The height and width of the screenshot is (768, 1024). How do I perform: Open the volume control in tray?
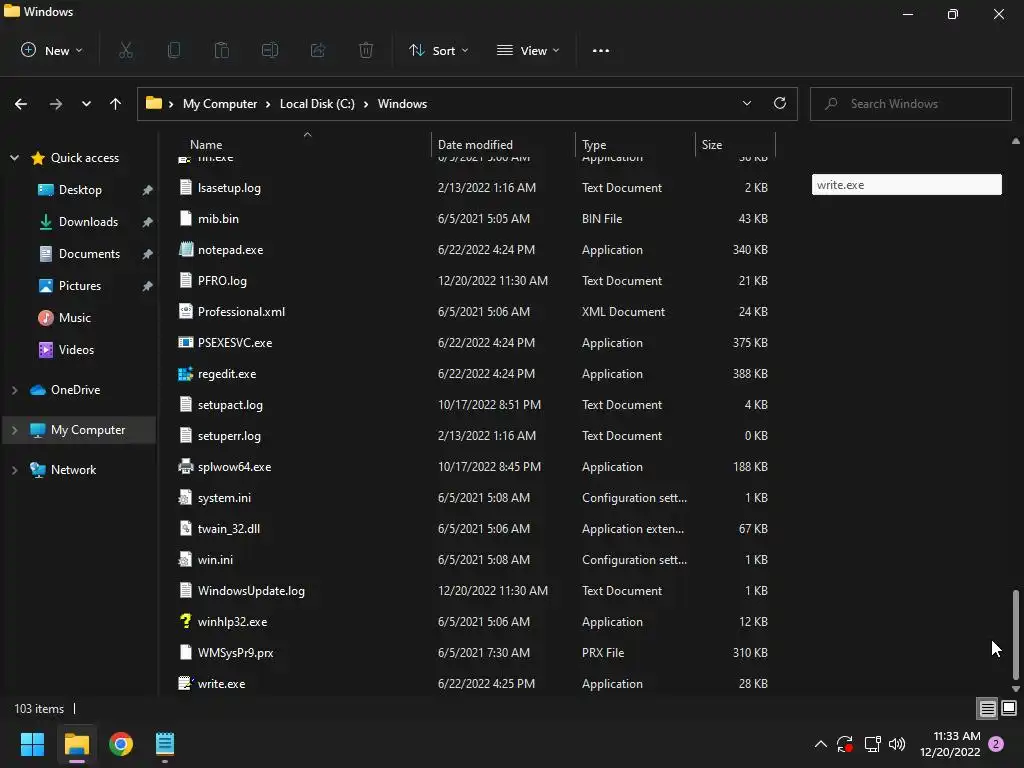coord(897,744)
